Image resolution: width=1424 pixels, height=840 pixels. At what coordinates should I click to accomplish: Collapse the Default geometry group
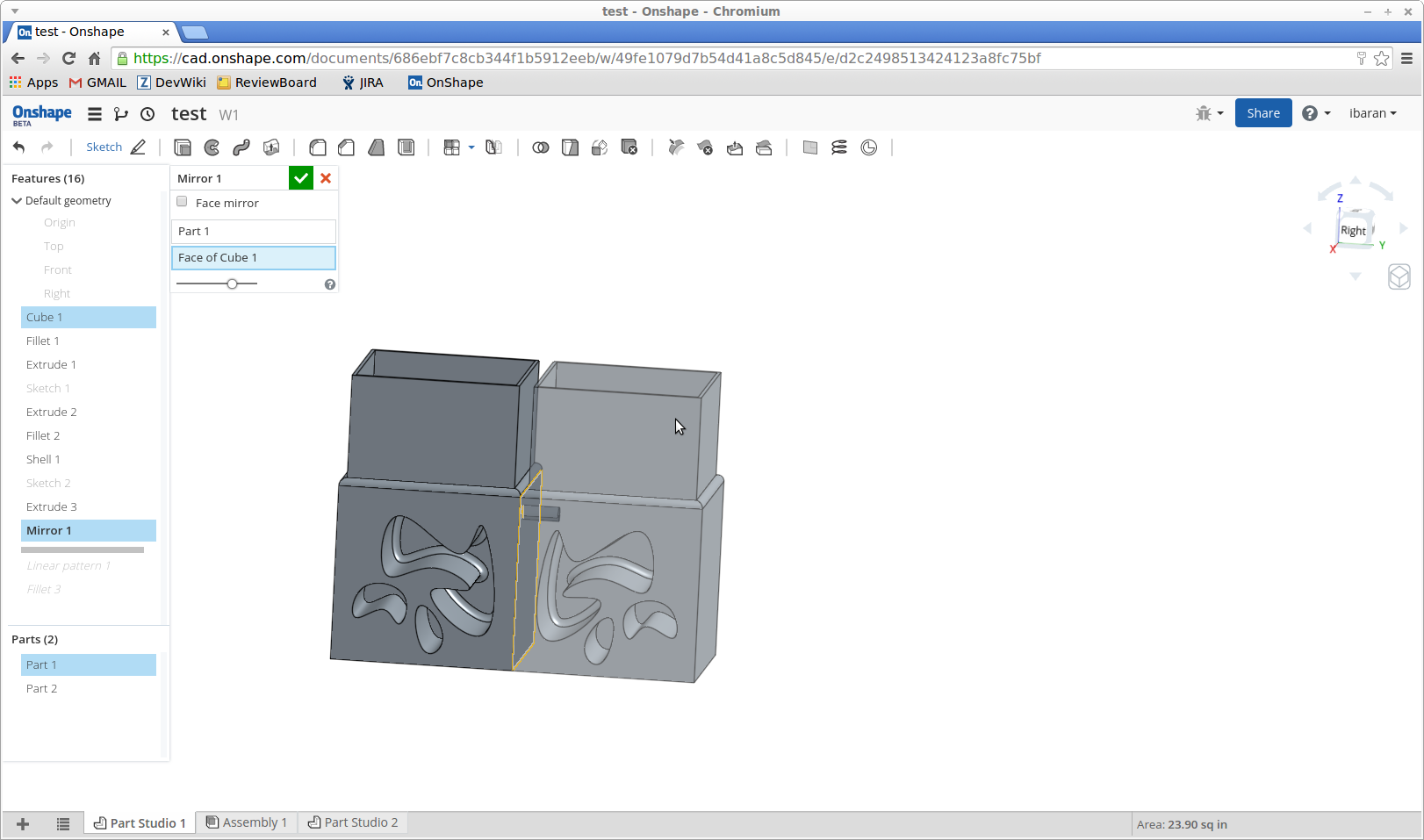[x=17, y=201]
